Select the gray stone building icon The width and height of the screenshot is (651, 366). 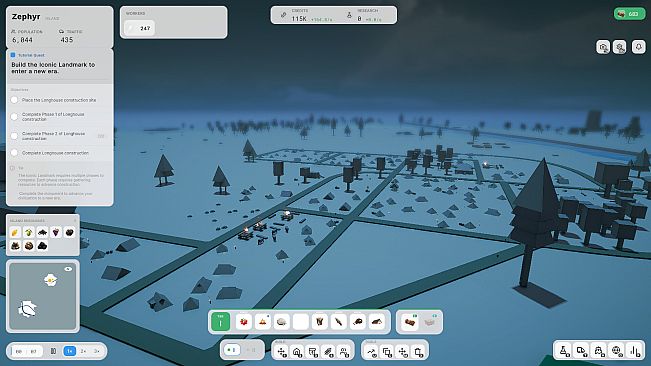pos(281,322)
